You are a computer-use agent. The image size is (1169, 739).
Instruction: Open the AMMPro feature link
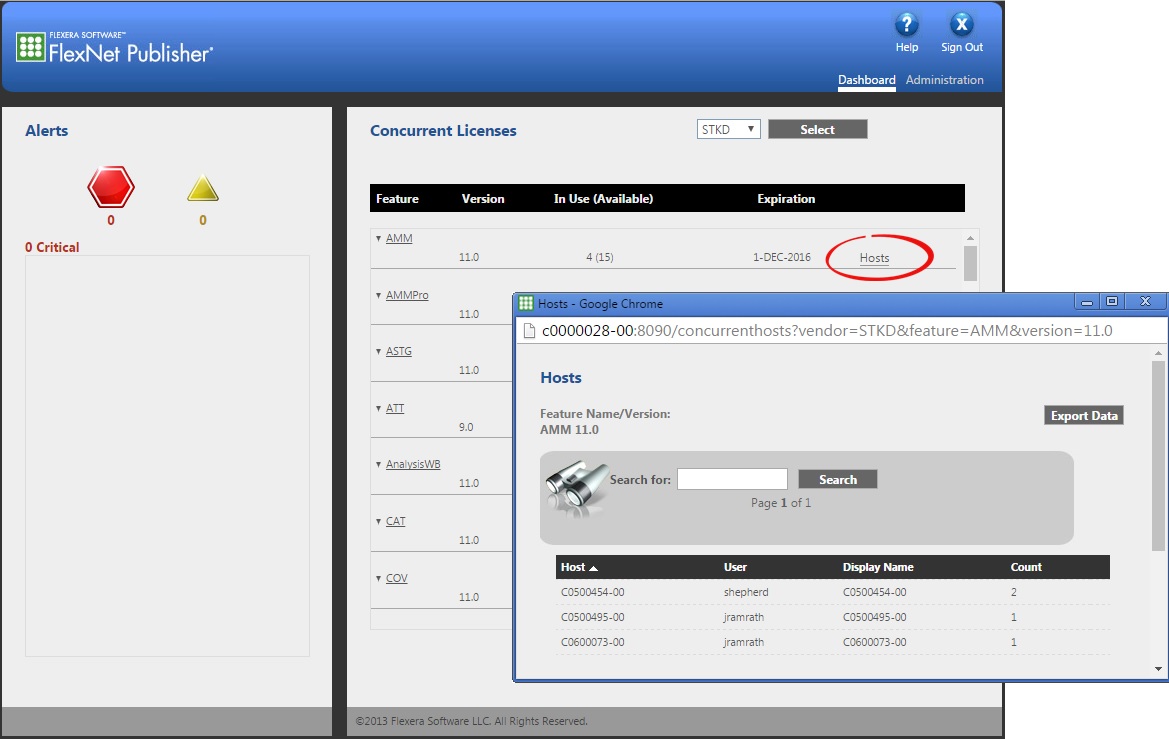[407, 295]
